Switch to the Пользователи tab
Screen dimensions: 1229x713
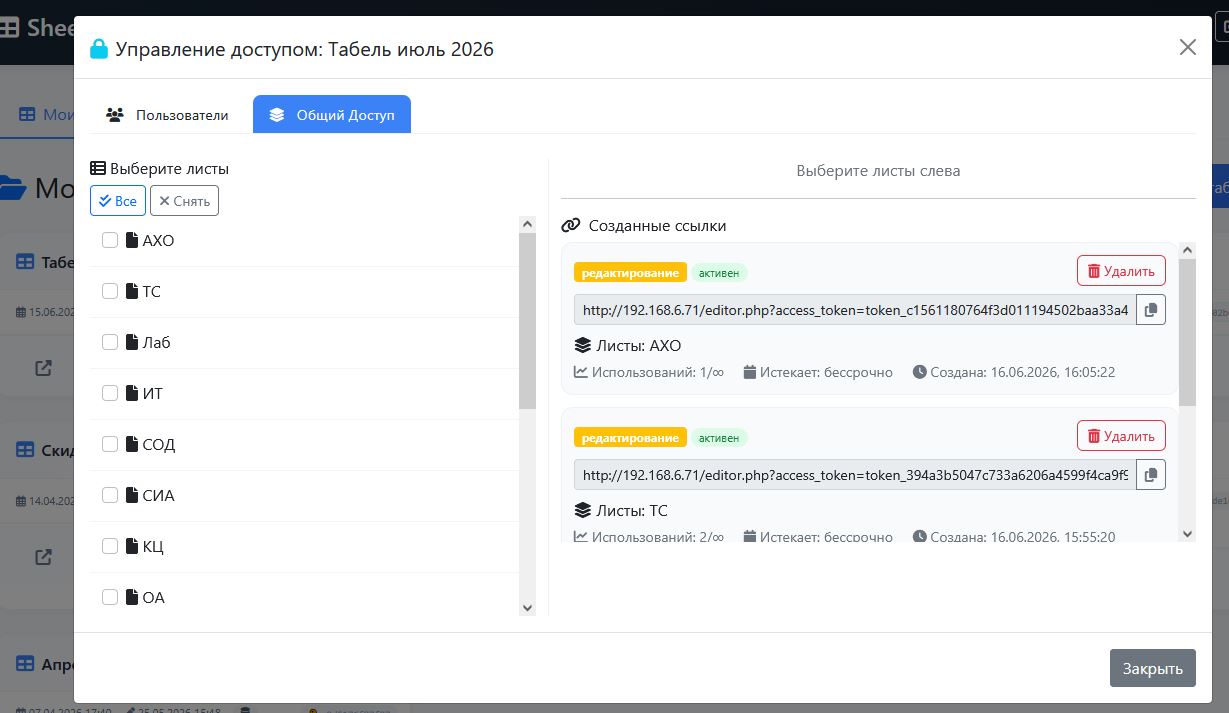tap(167, 115)
